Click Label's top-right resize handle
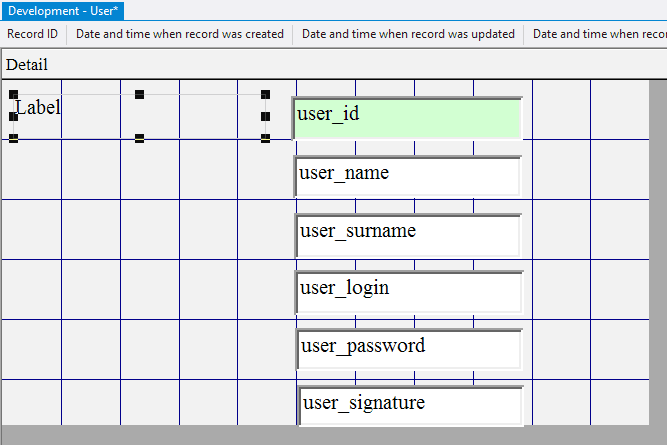Screen dimensions: 667x445 point(265,95)
